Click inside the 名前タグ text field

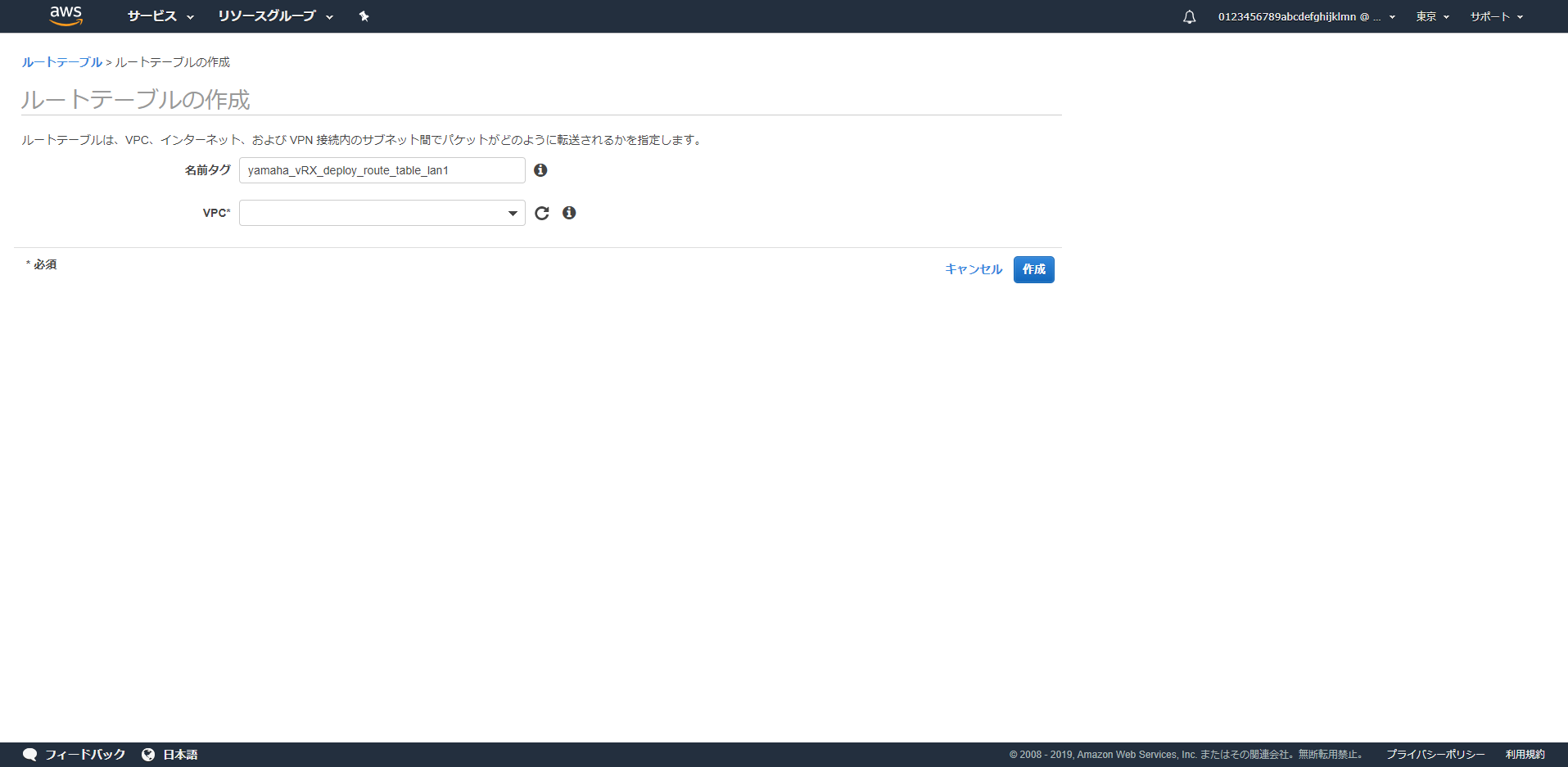[x=381, y=170]
